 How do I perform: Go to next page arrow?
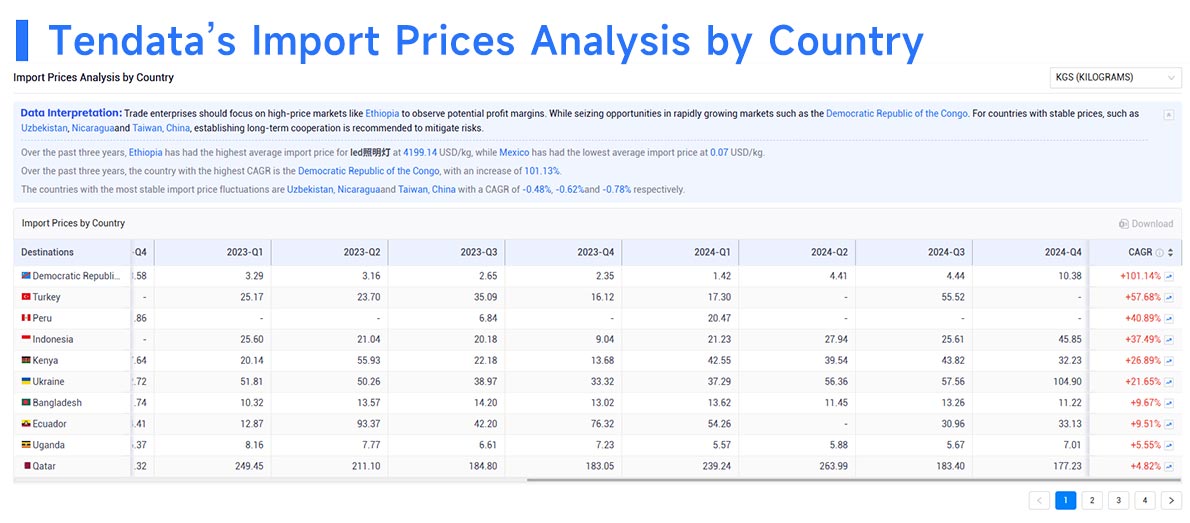pyautogui.click(x=1171, y=500)
